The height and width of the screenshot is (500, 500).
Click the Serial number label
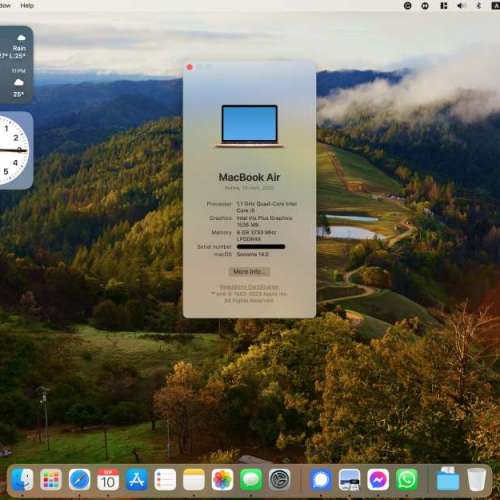[x=214, y=247]
